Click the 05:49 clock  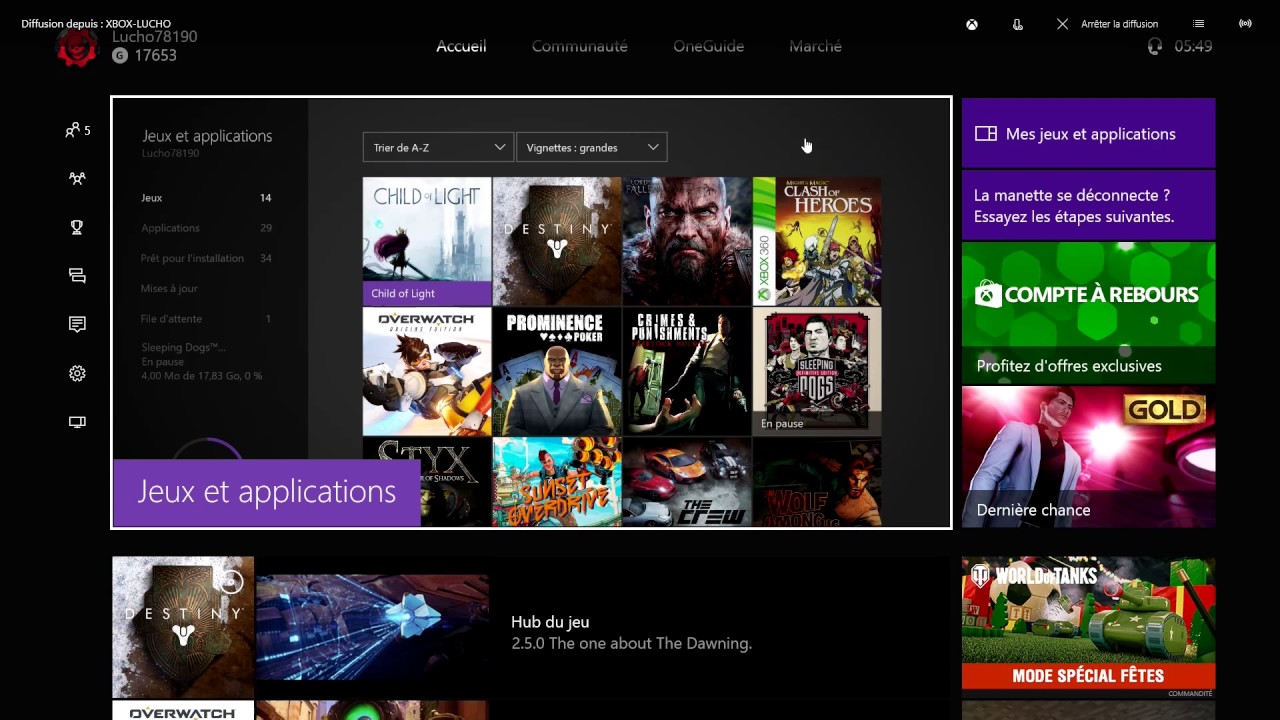click(1193, 46)
